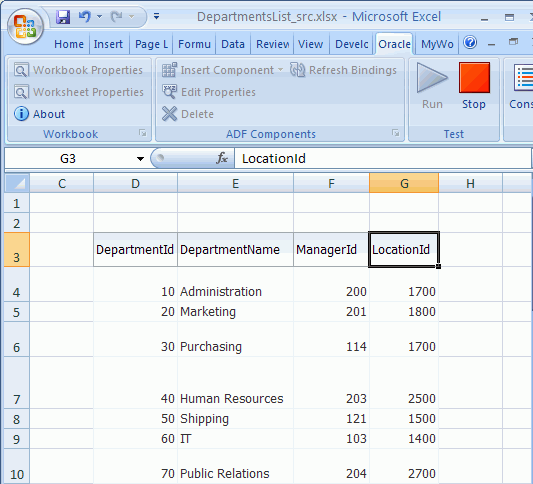Undo the last action in the quick access toolbar

(85, 16)
